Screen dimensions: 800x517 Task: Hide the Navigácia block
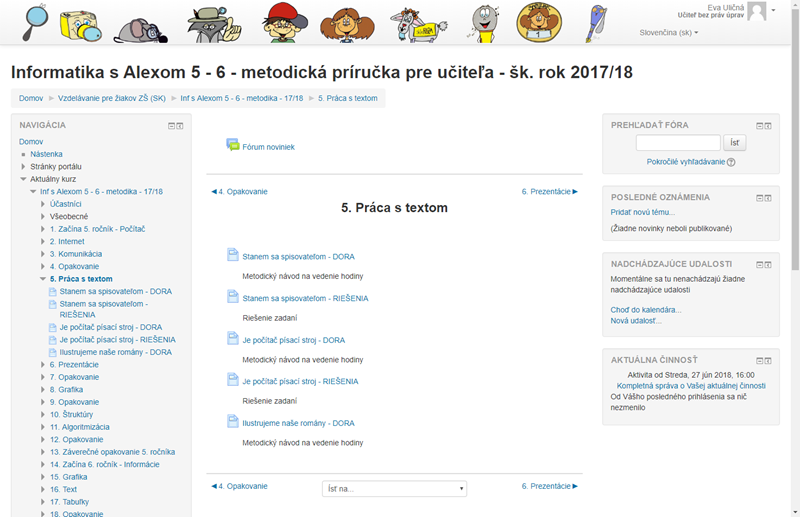point(171,126)
